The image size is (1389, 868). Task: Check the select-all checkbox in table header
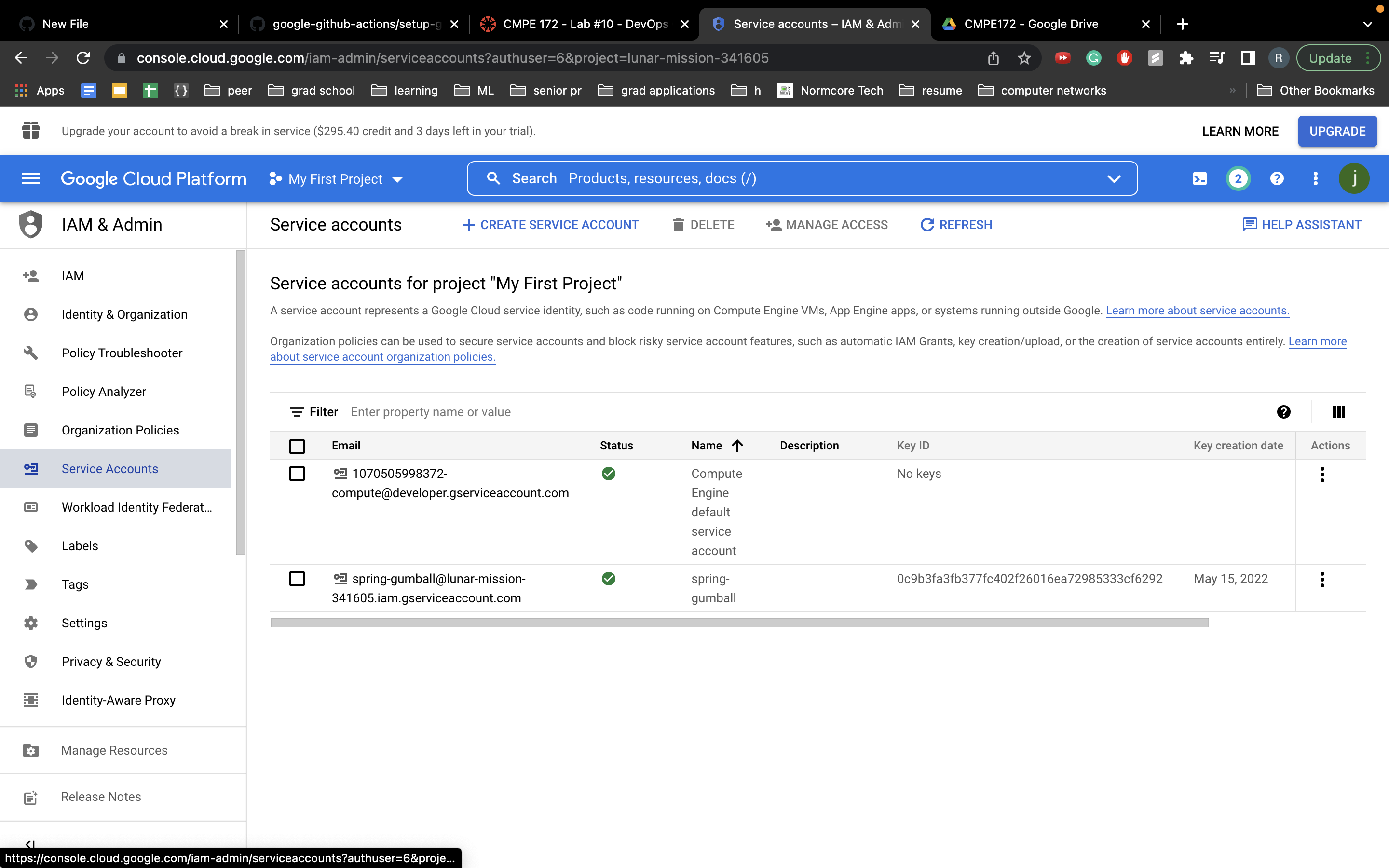point(297,446)
